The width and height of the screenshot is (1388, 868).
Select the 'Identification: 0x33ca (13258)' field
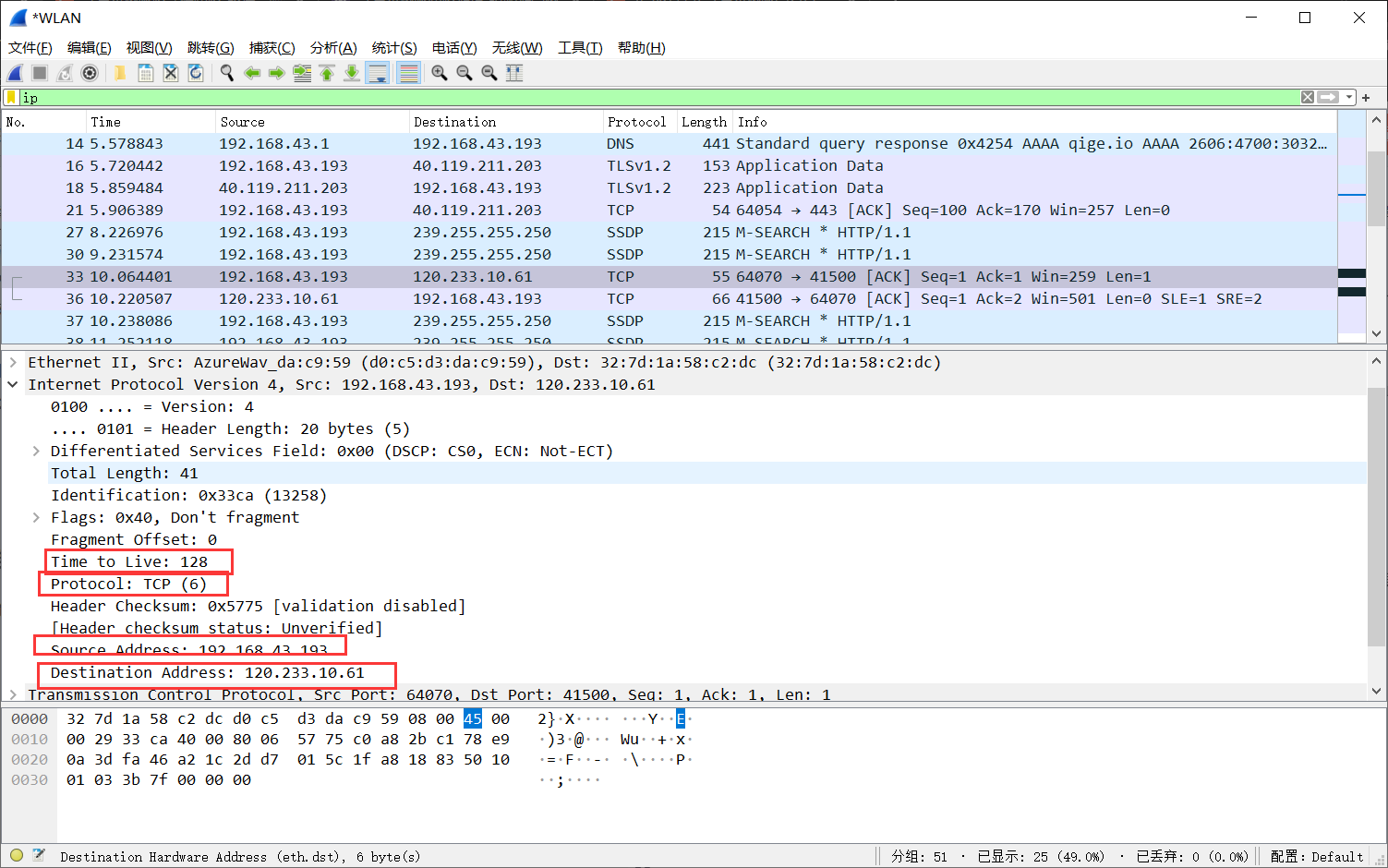point(188,495)
